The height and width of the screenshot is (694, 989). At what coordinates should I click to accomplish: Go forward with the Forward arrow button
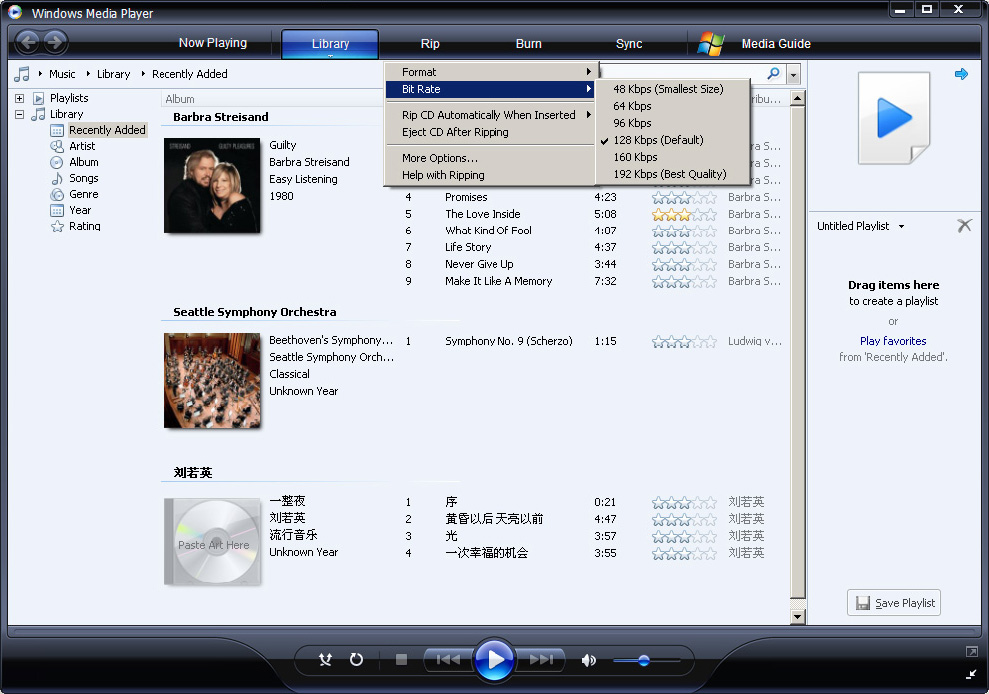tap(55, 42)
